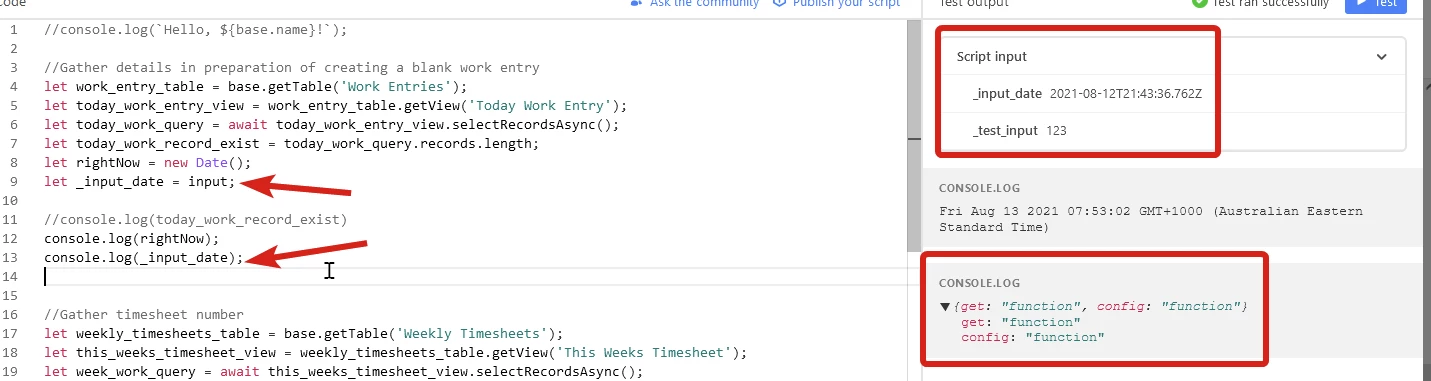Click the _input_date value in Script input

[x=1126, y=93]
